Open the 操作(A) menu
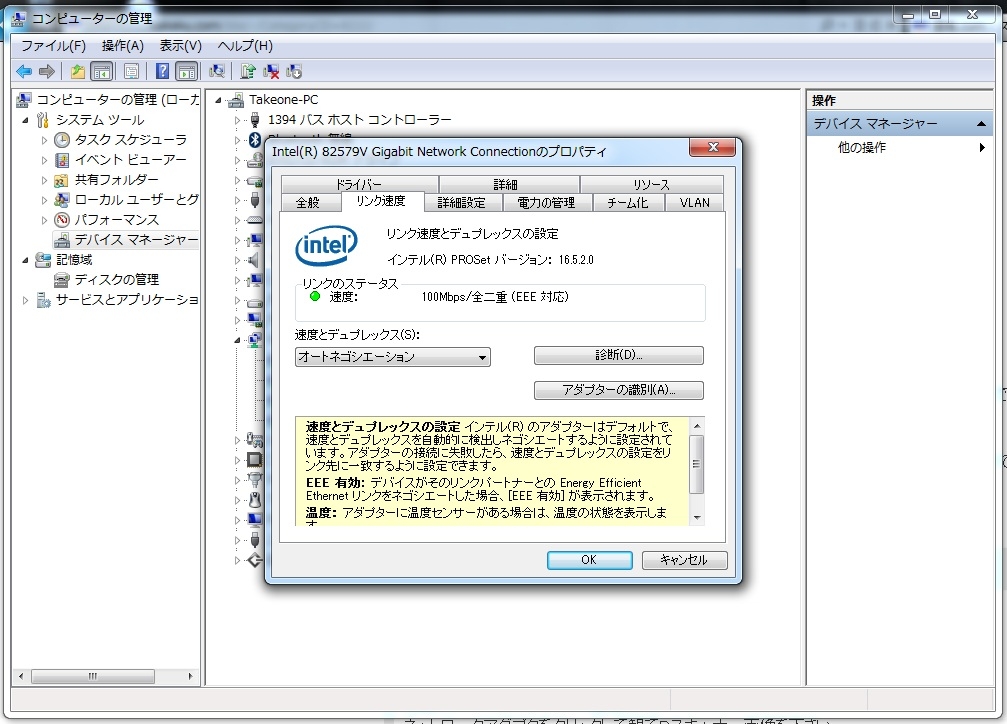 [x=123, y=46]
